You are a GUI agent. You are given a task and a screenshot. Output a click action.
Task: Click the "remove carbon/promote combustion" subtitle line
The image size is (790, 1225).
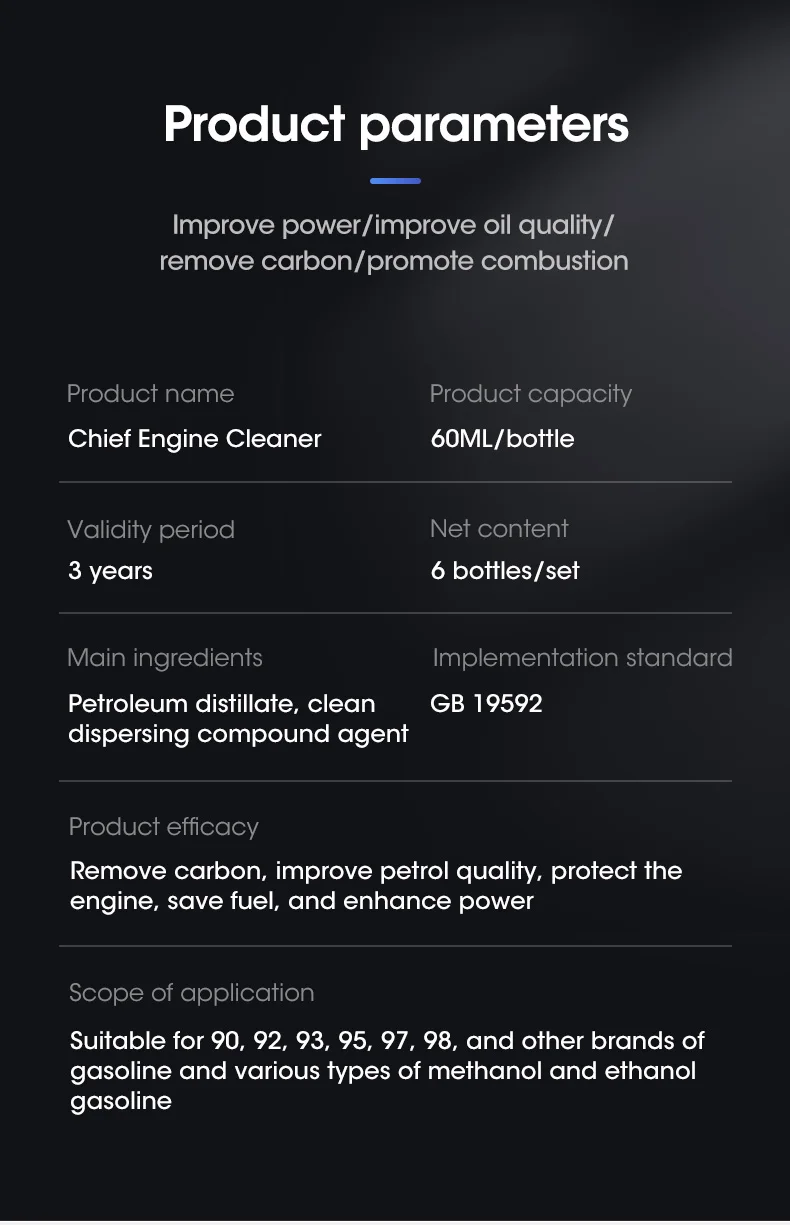point(394,261)
